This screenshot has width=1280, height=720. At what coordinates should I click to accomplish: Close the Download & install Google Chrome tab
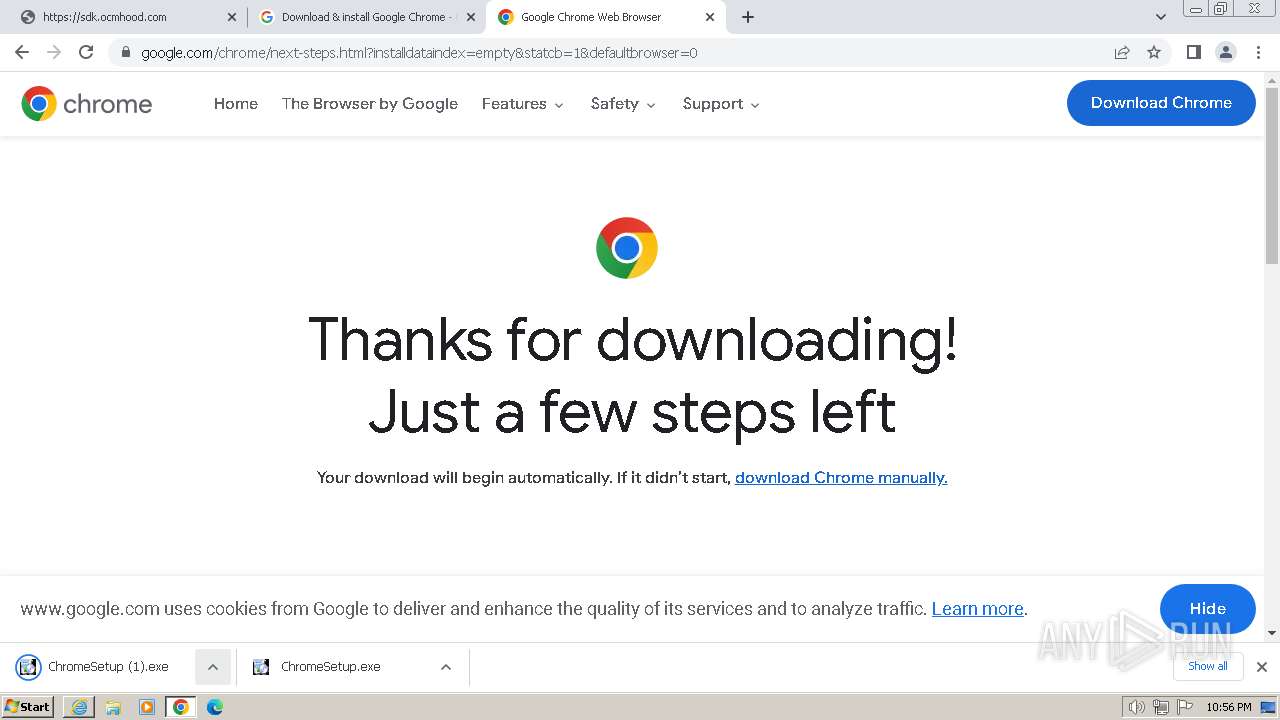tap(471, 17)
